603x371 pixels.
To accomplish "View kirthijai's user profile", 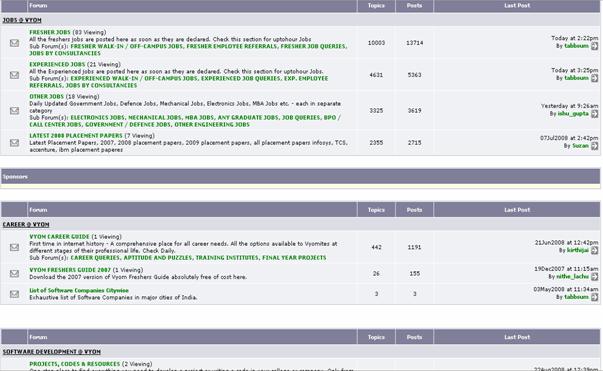I will (x=578, y=251).
